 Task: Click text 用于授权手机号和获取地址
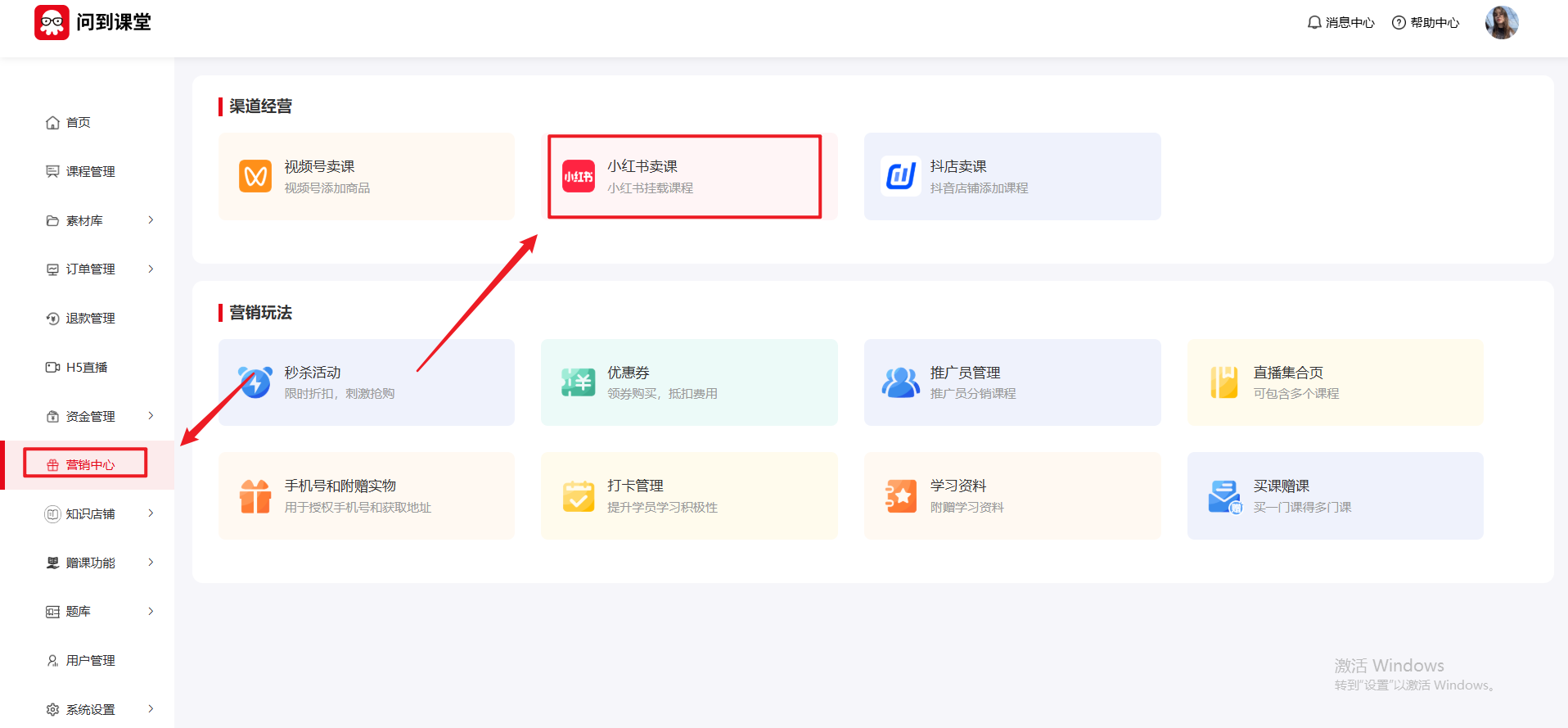click(358, 508)
